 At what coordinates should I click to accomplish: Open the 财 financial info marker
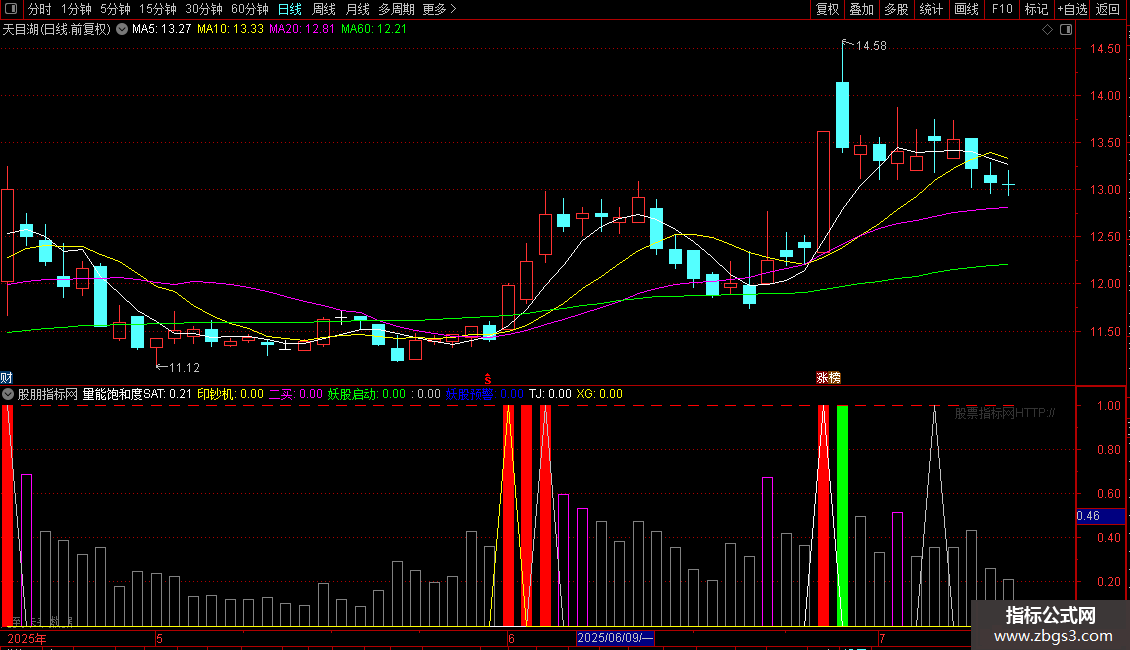[x=6, y=378]
